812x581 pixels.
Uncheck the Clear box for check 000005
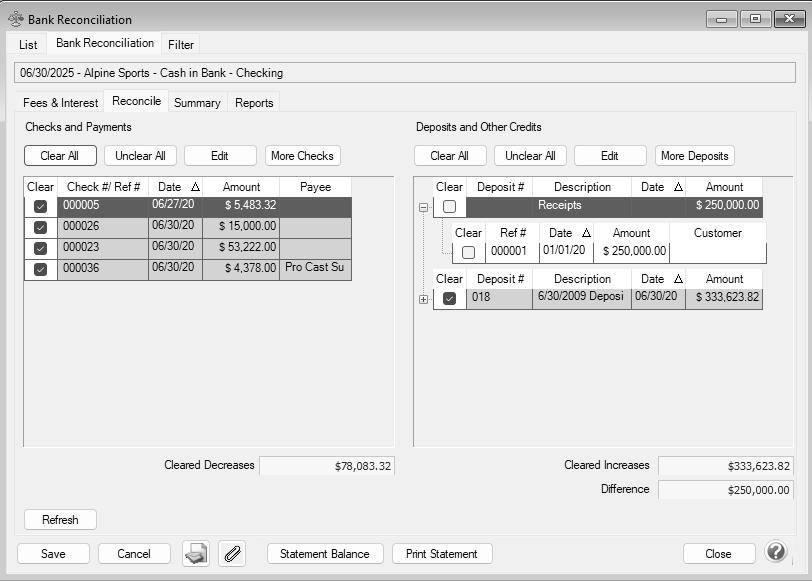(x=40, y=206)
